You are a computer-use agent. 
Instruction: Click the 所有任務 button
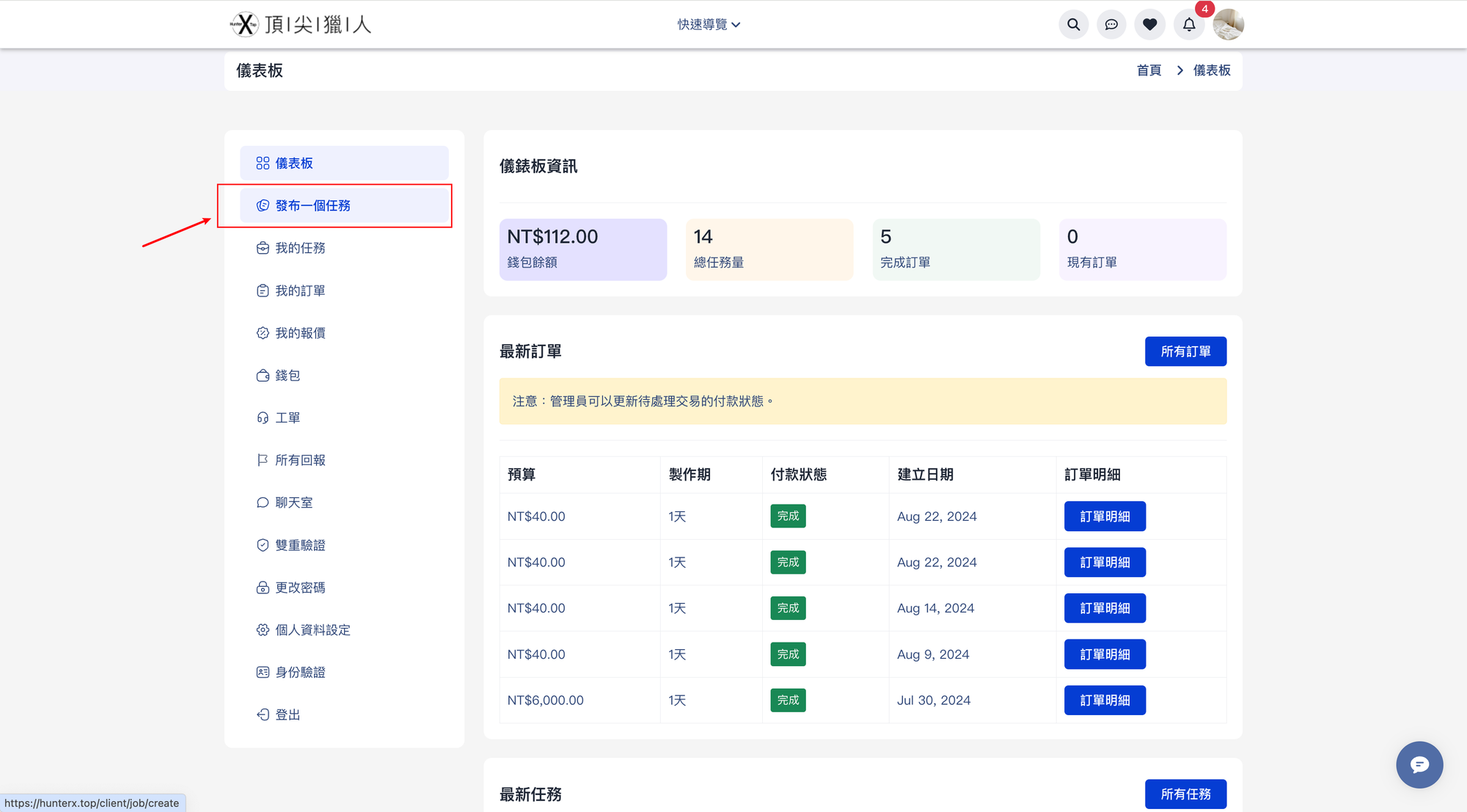1185,794
